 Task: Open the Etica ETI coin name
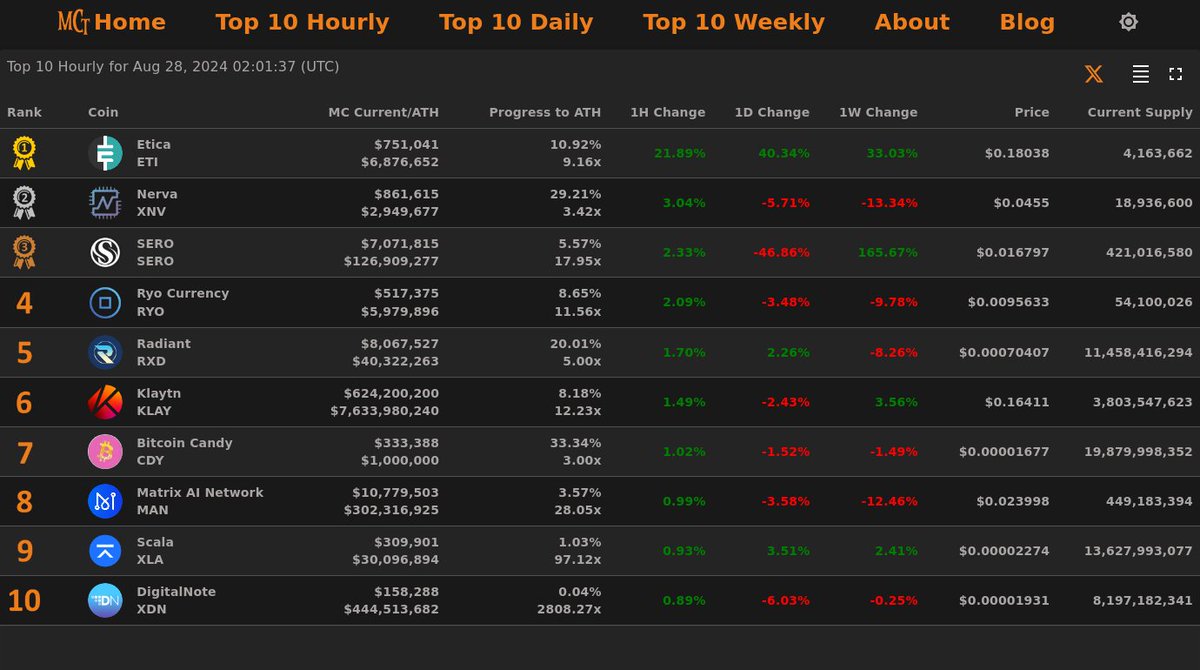click(x=154, y=153)
